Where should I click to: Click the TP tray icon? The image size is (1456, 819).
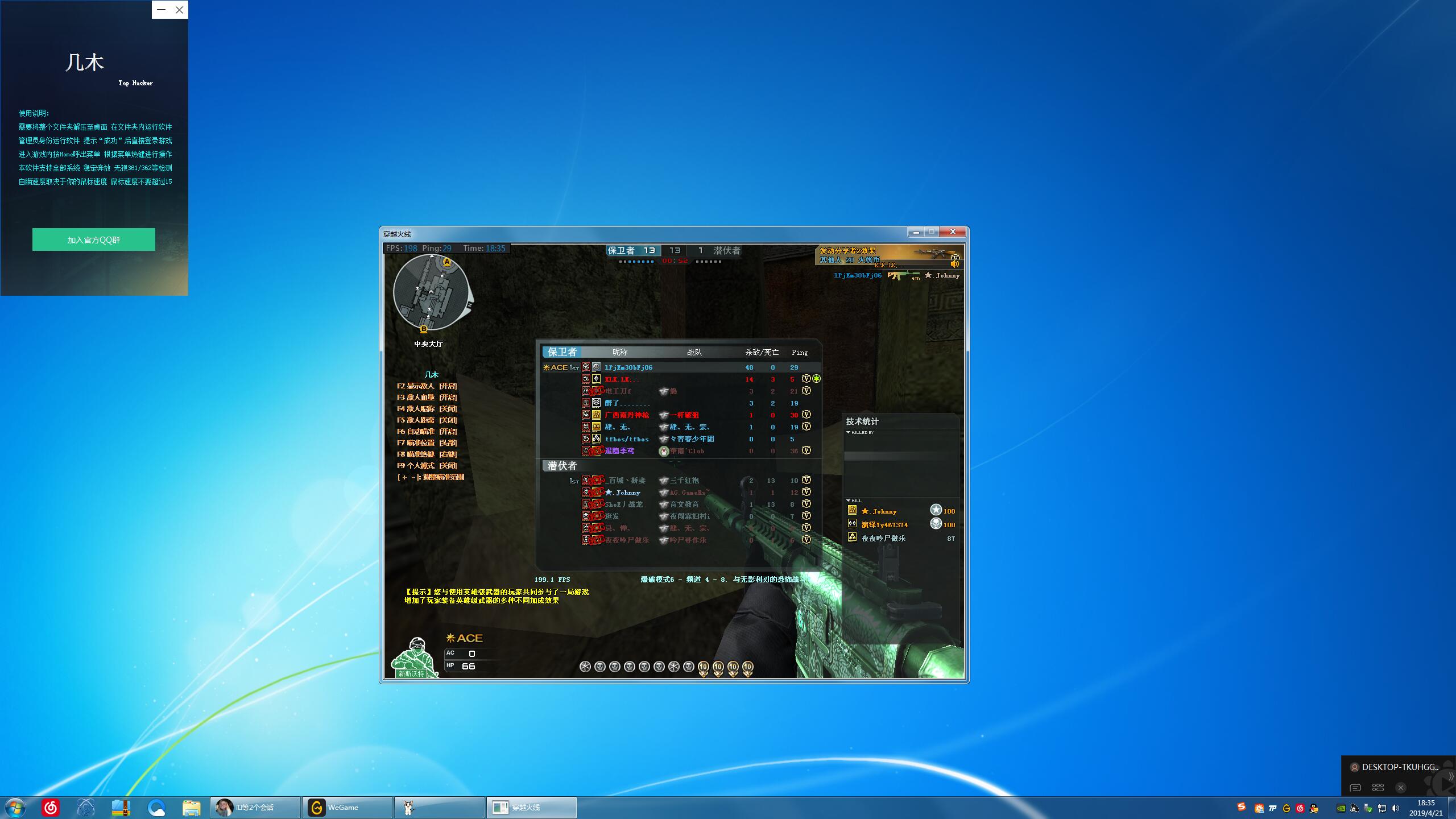tap(1273, 808)
